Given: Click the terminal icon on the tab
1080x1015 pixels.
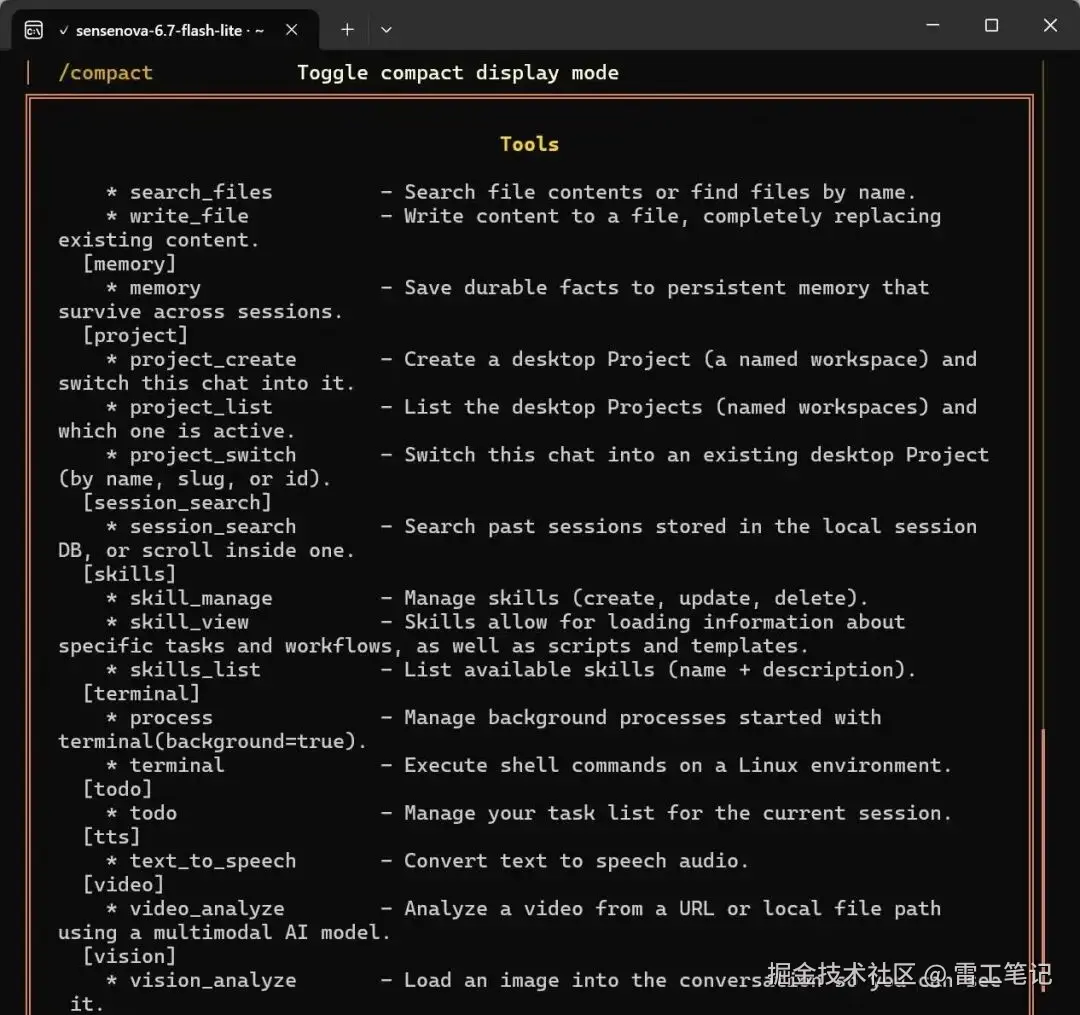Looking at the screenshot, I should [x=33, y=30].
